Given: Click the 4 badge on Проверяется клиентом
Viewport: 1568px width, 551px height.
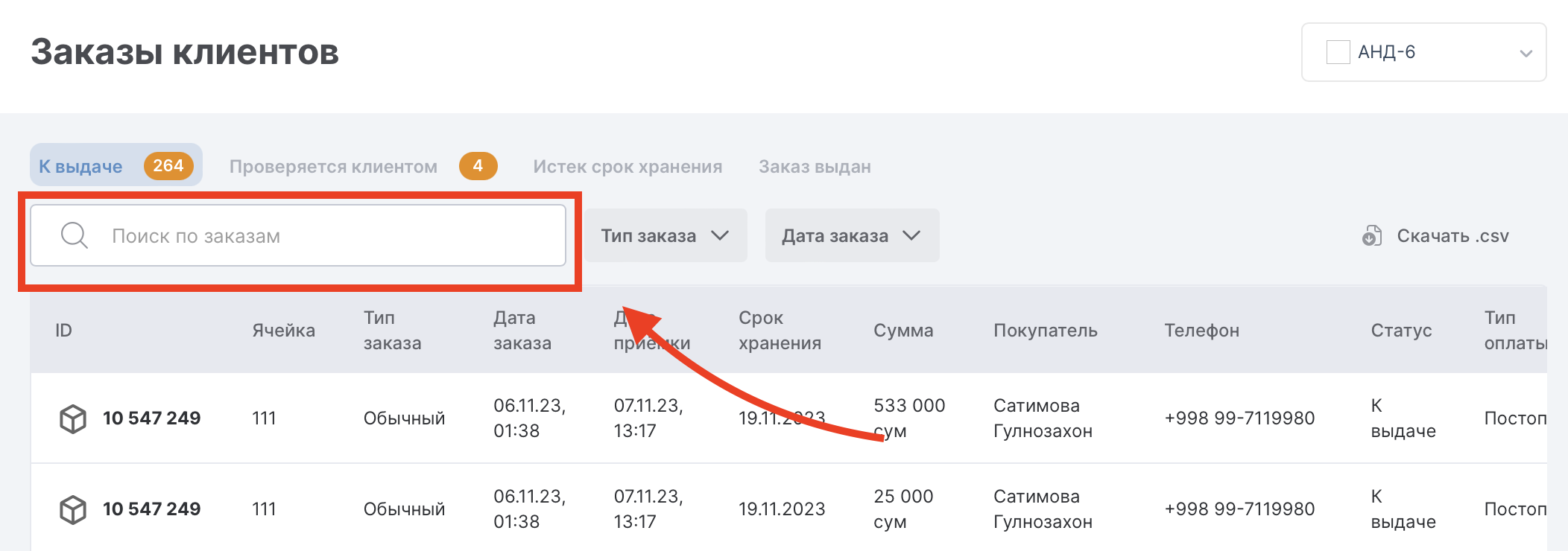Looking at the screenshot, I should point(478,165).
